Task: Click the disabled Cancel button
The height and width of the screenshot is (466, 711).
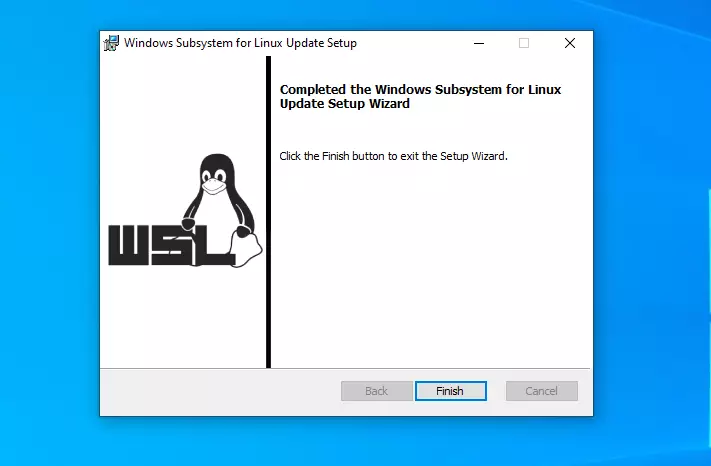Action: coord(542,391)
